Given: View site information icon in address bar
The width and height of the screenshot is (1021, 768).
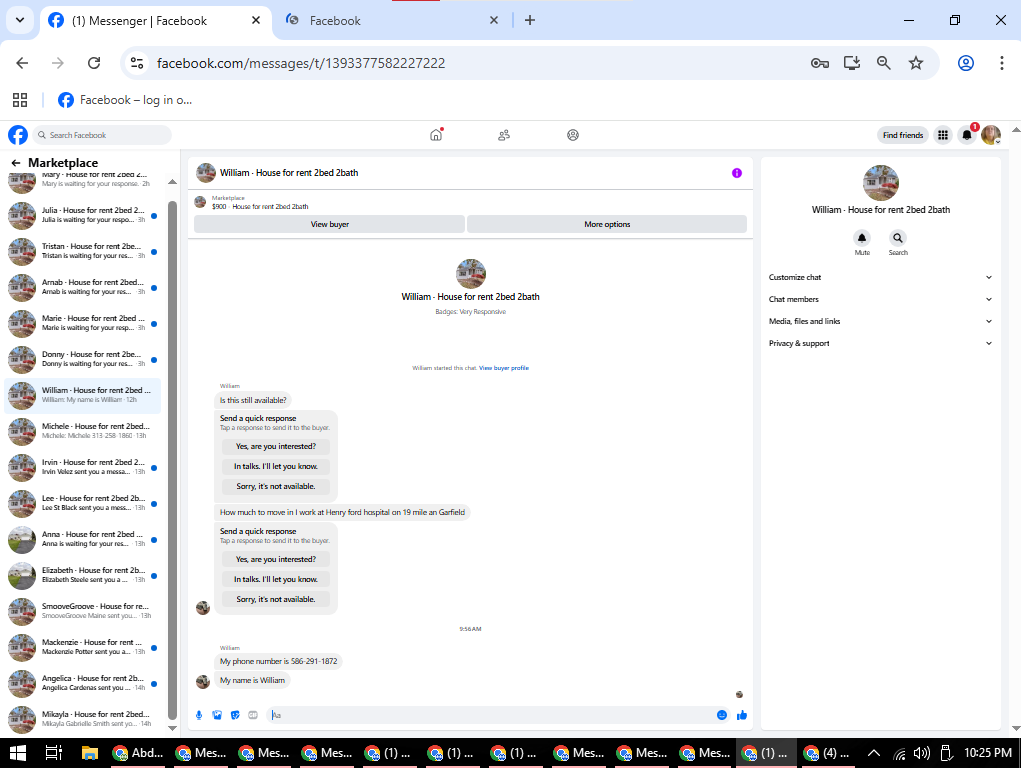Looking at the screenshot, I should [137, 63].
